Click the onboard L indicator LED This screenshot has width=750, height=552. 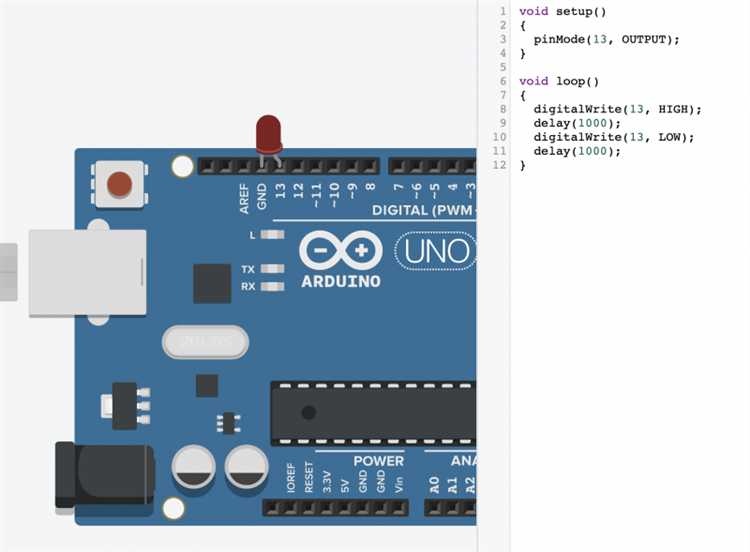[x=273, y=234]
